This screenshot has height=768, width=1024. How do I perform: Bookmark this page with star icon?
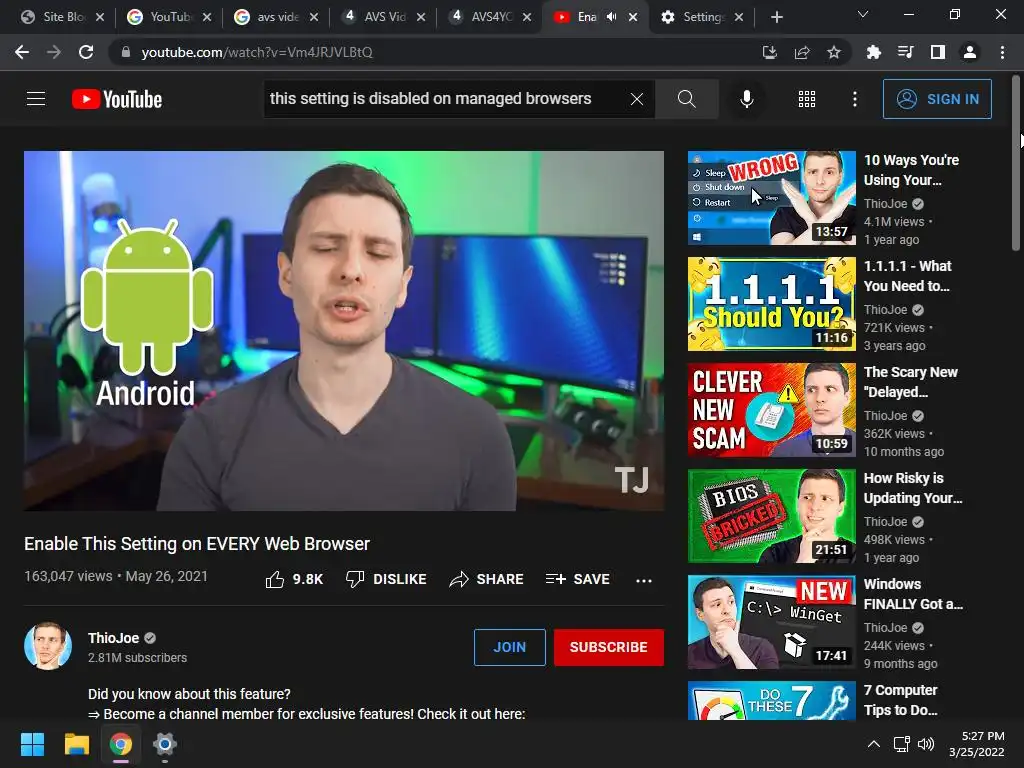834,52
